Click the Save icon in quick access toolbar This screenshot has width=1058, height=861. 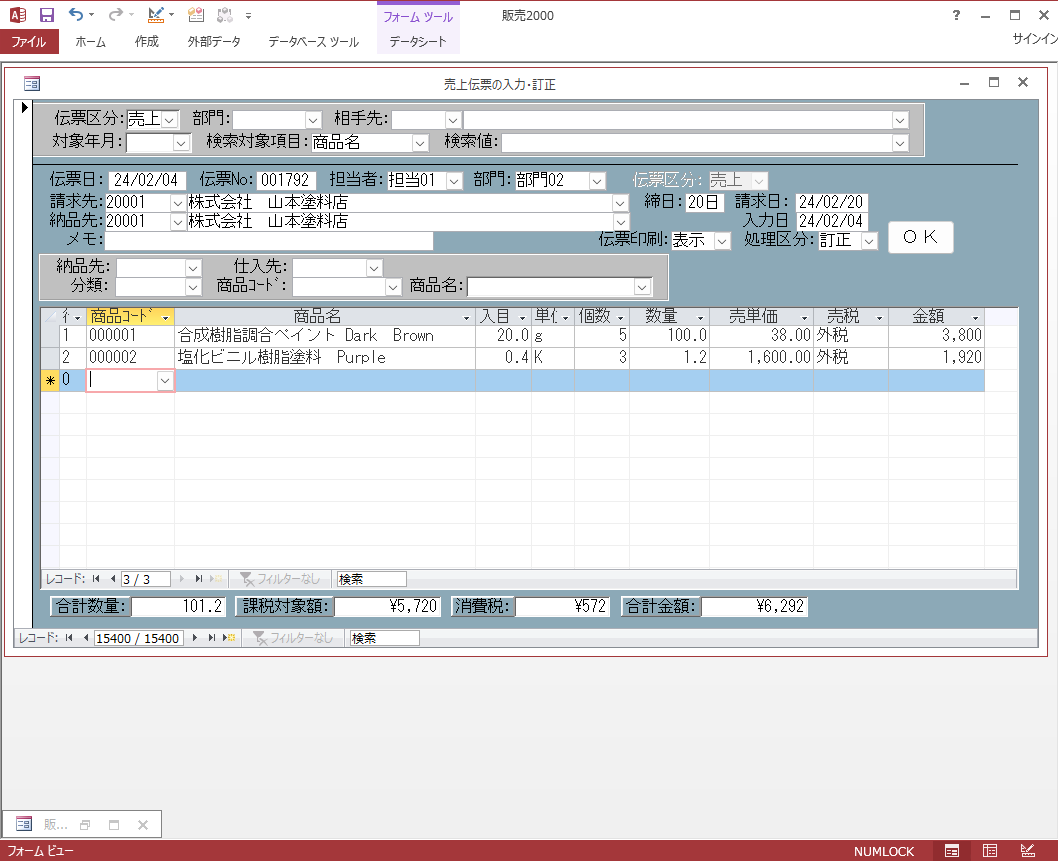coord(46,15)
